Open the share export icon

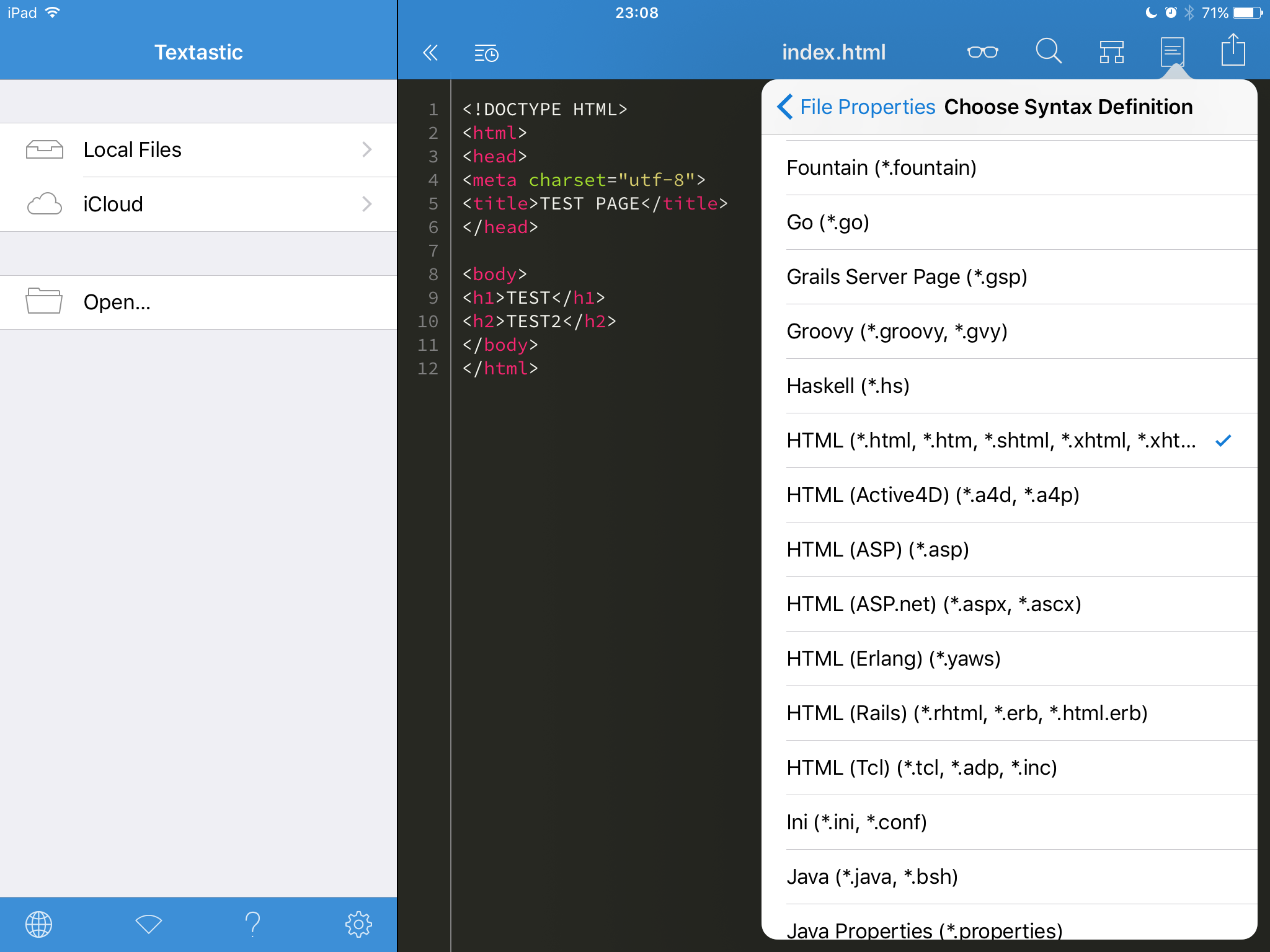tap(1233, 51)
